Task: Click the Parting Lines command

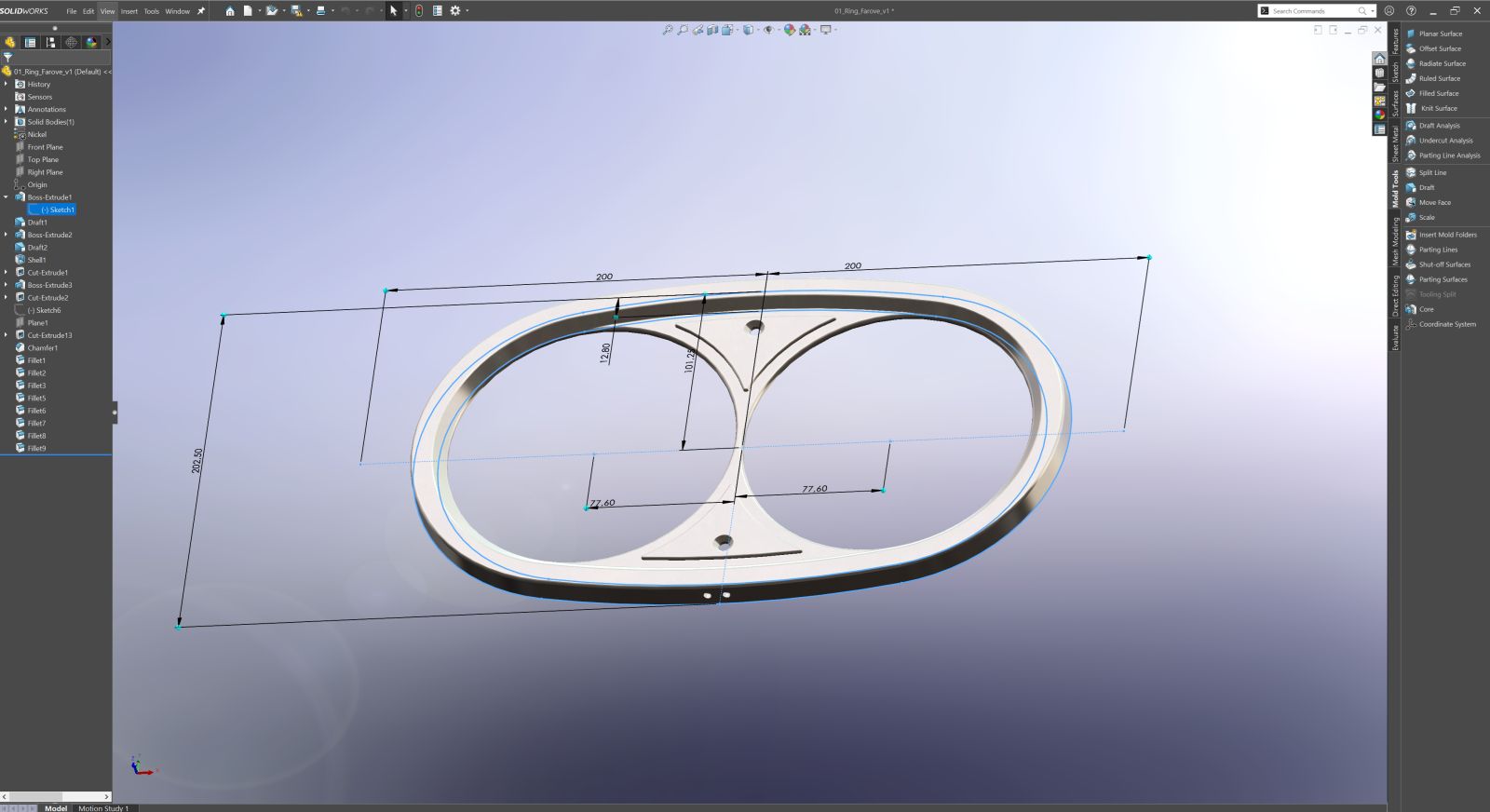Action: (1438, 250)
